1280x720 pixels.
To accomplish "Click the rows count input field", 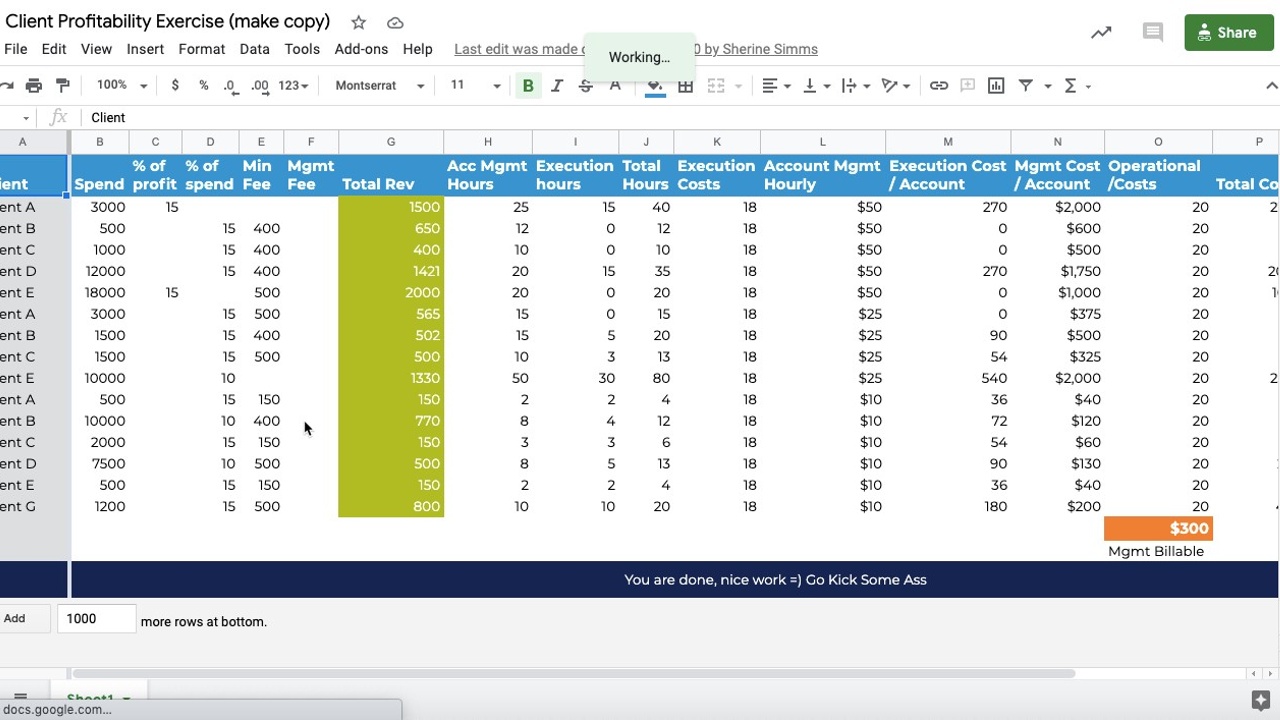I will pos(96,619).
